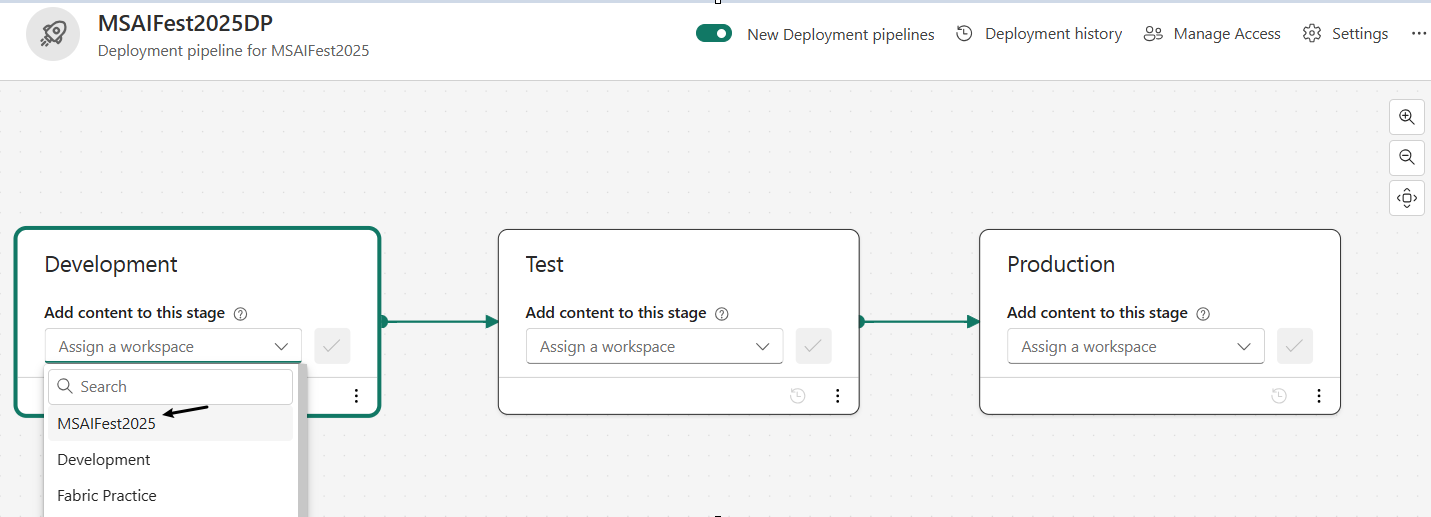Open Test stage Assign a workspace dropdown
This screenshot has width=1431, height=517.
(654, 347)
